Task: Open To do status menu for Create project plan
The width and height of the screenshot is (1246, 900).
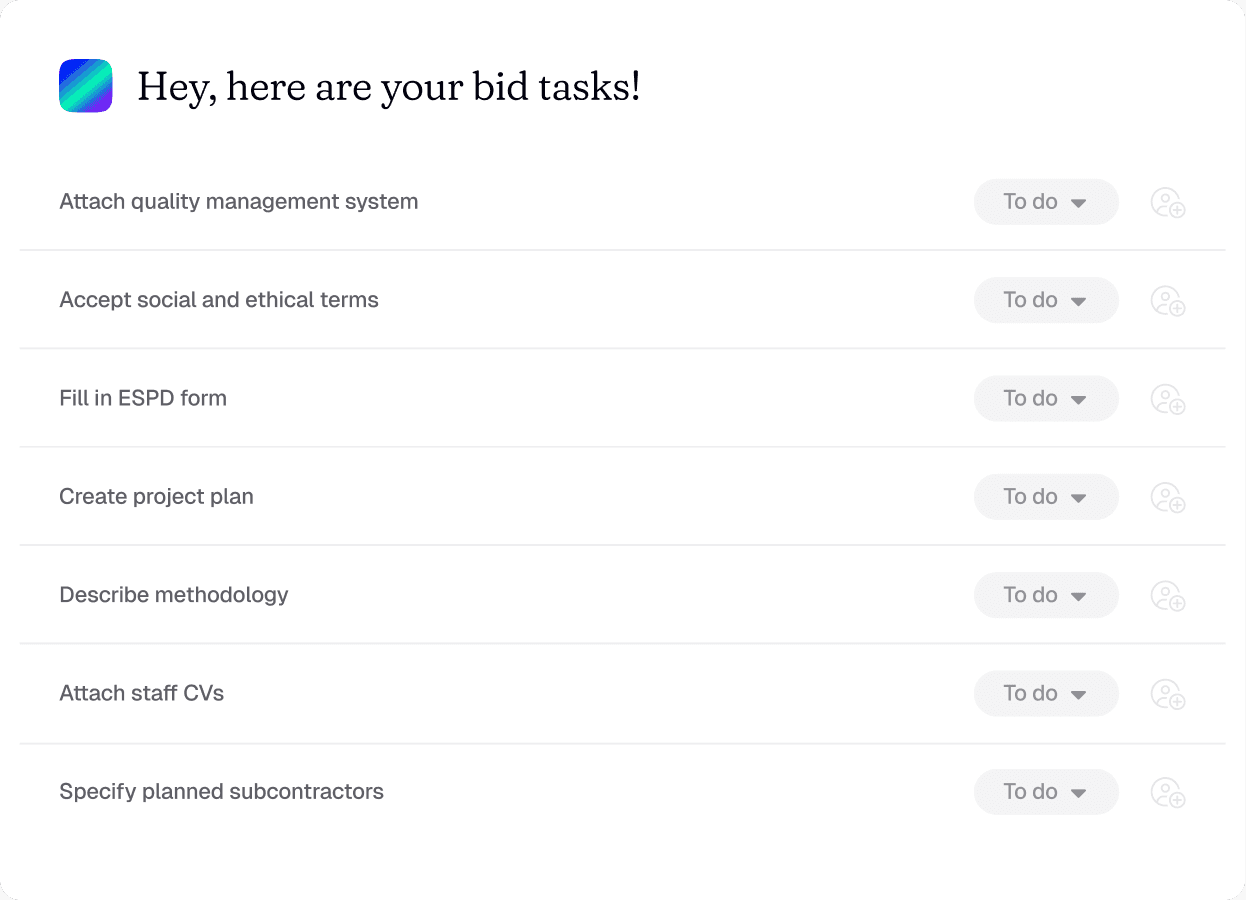Action: click(1045, 496)
